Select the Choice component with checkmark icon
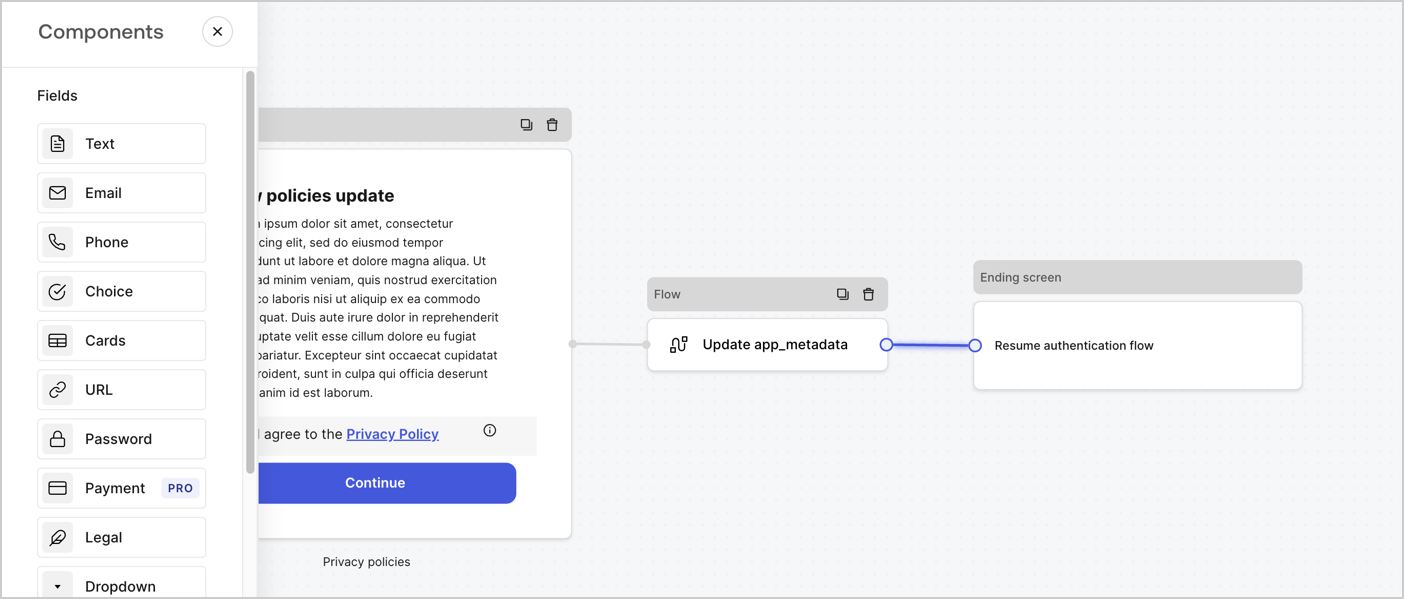This screenshot has height=599, width=1404. click(x=121, y=290)
